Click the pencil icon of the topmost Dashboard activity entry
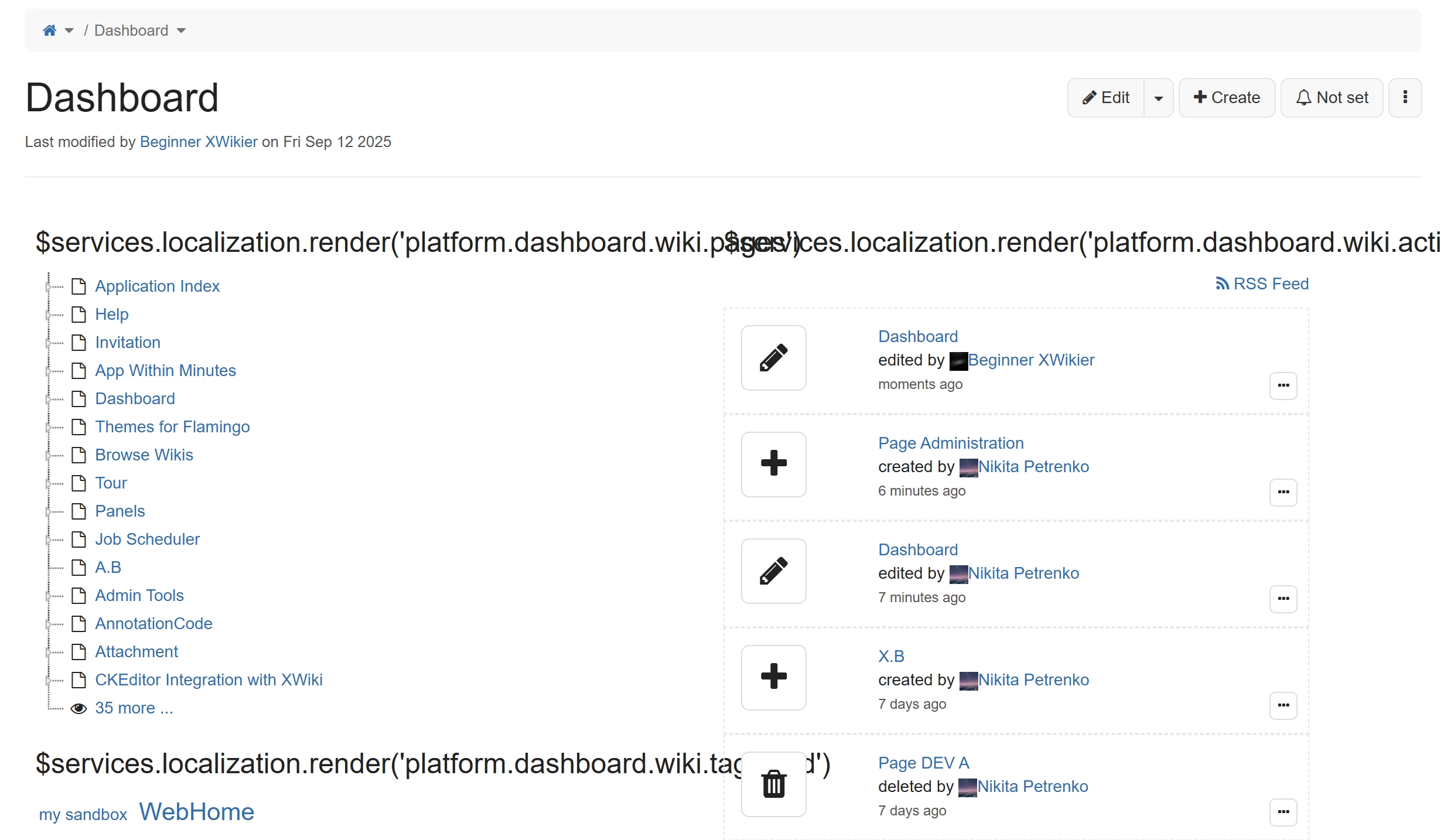 click(x=773, y=358)
